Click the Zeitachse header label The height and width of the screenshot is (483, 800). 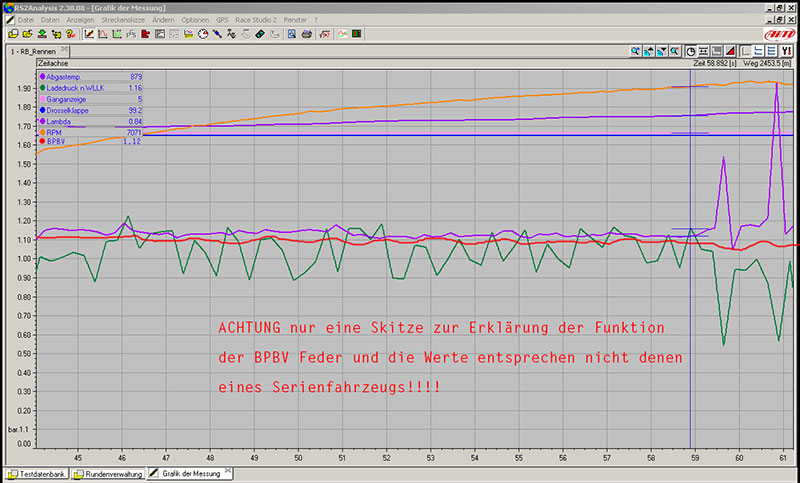click(55, 62)
